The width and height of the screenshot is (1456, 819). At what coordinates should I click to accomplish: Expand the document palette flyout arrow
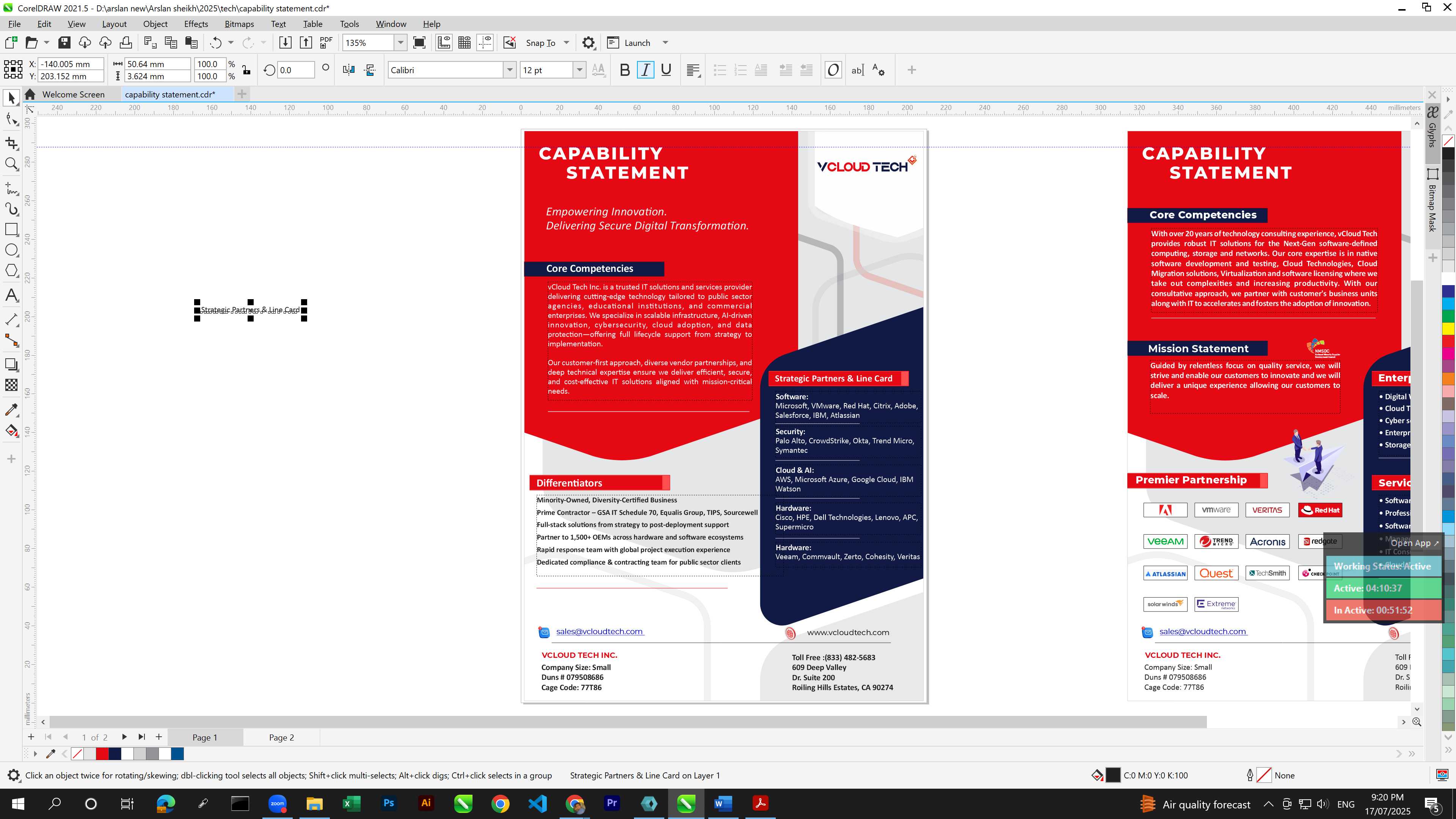(x=35, y=753)
